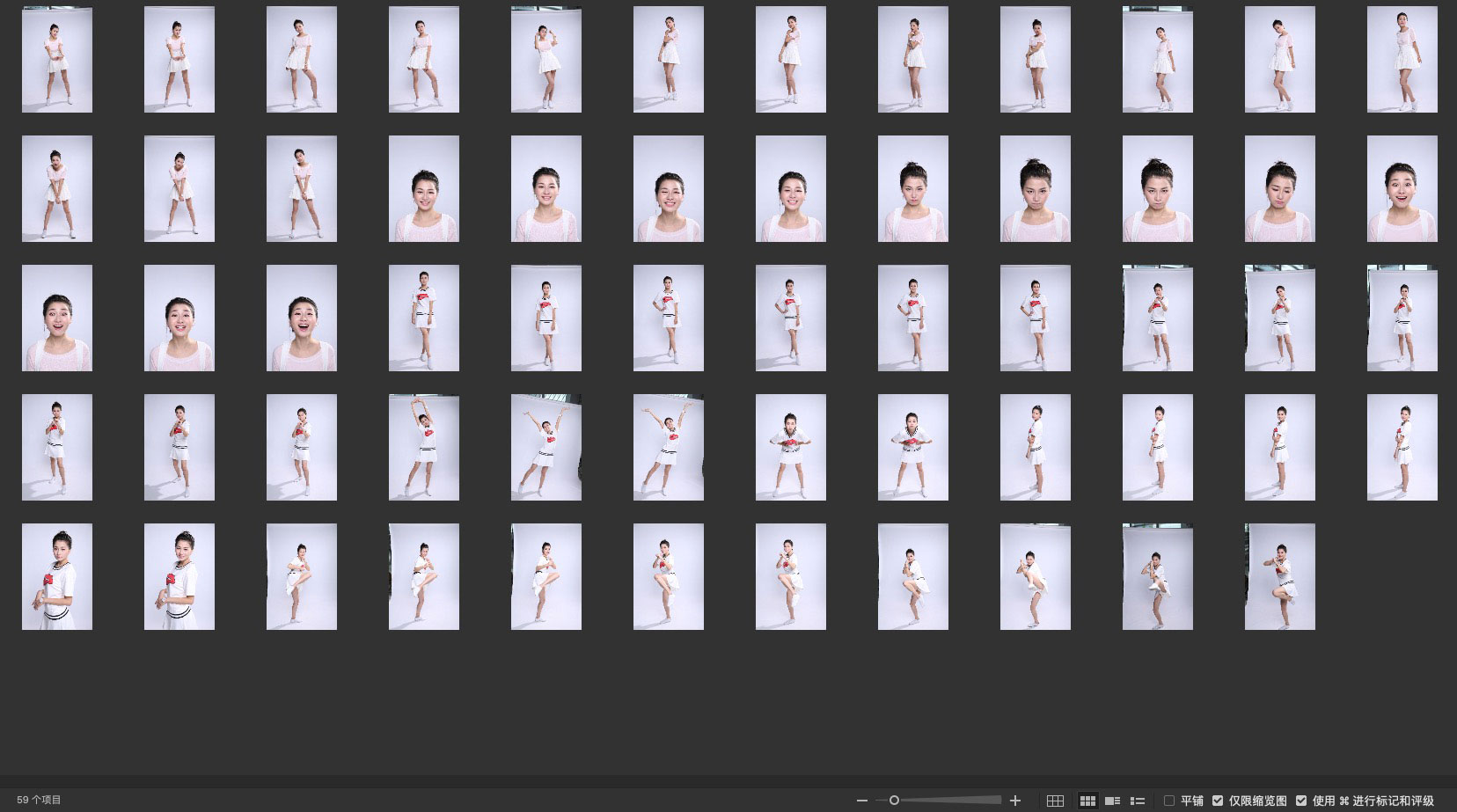The width and height of the screenshot is (1457, 812).
Task: Select the last thumbnail in the top row
Action: tap(1402, 60)
